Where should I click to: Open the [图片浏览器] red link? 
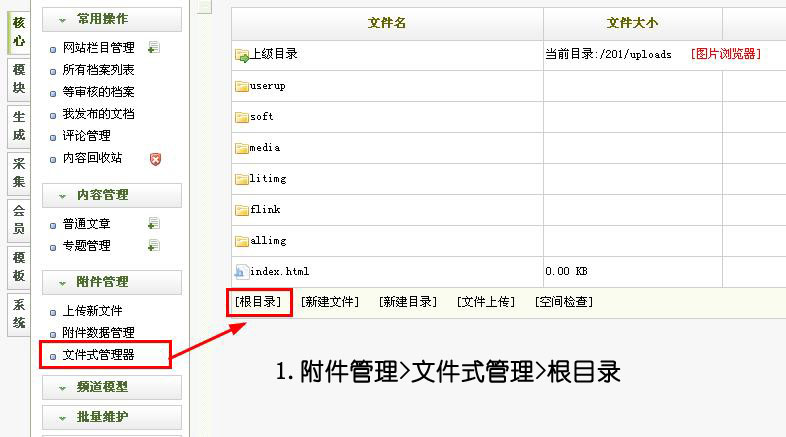point(725,54)
